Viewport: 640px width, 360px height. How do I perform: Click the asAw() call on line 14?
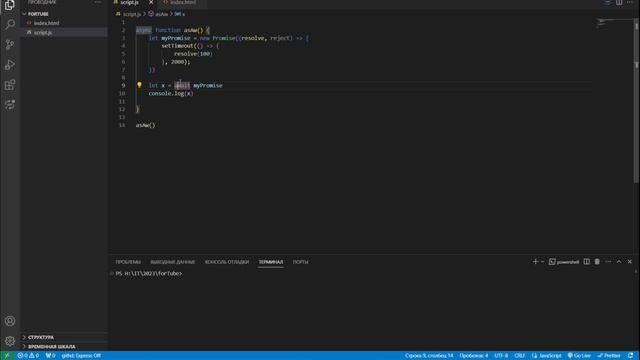click(x=145, y=125)
